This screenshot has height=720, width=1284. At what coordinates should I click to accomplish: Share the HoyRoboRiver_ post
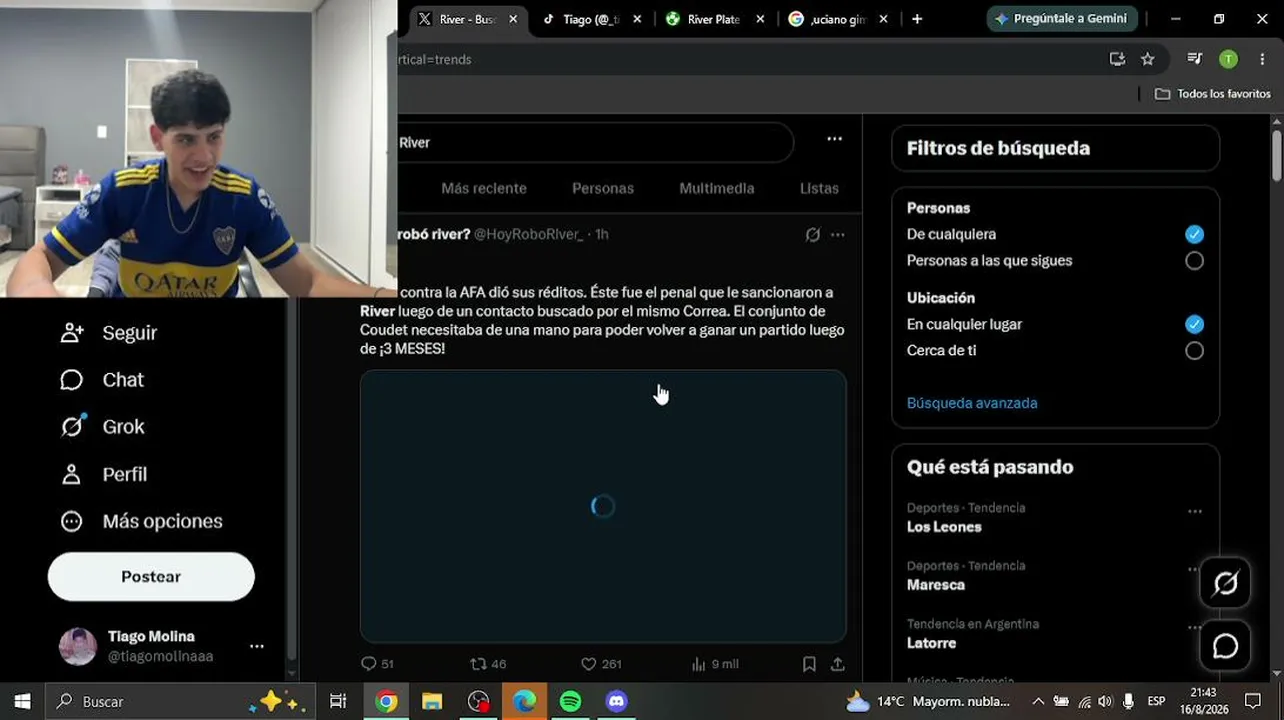[838, 664]
